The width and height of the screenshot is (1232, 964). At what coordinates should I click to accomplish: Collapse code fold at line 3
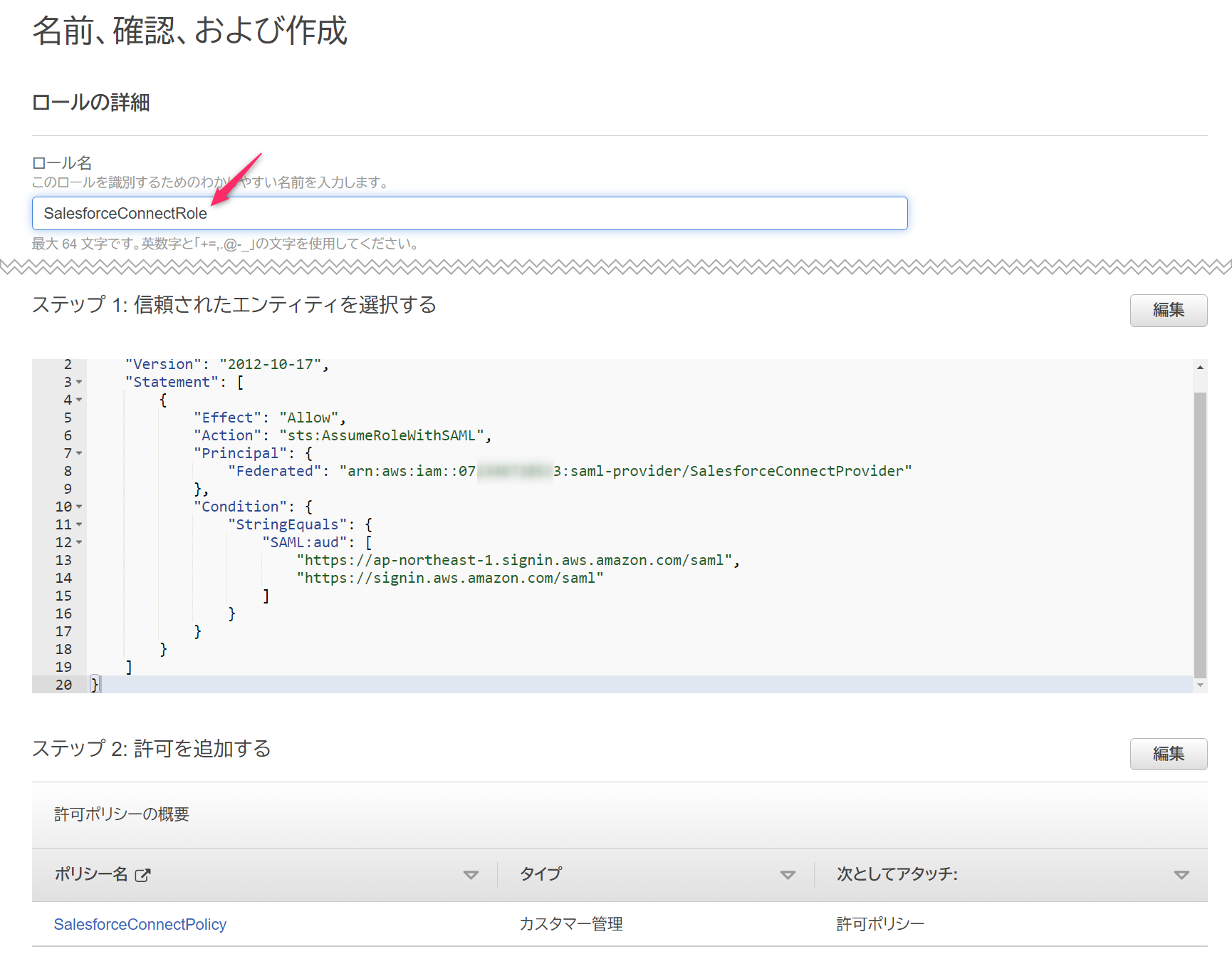79,382
